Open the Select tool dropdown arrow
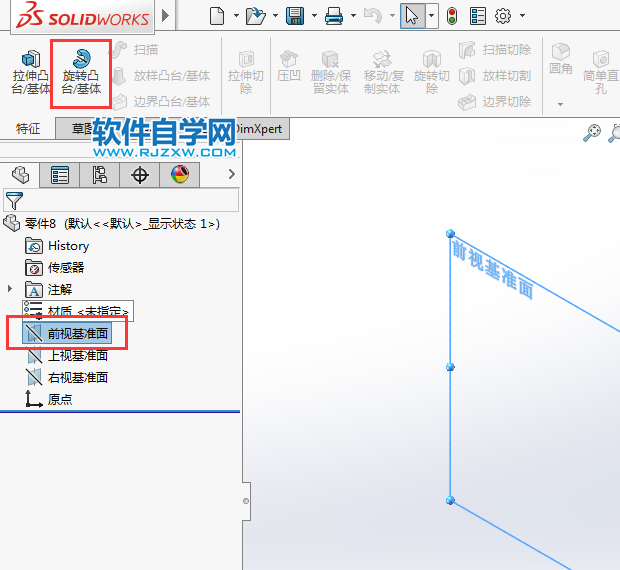Image resolution: width=620 pixels, height=570 pixels. click(432, 16)
